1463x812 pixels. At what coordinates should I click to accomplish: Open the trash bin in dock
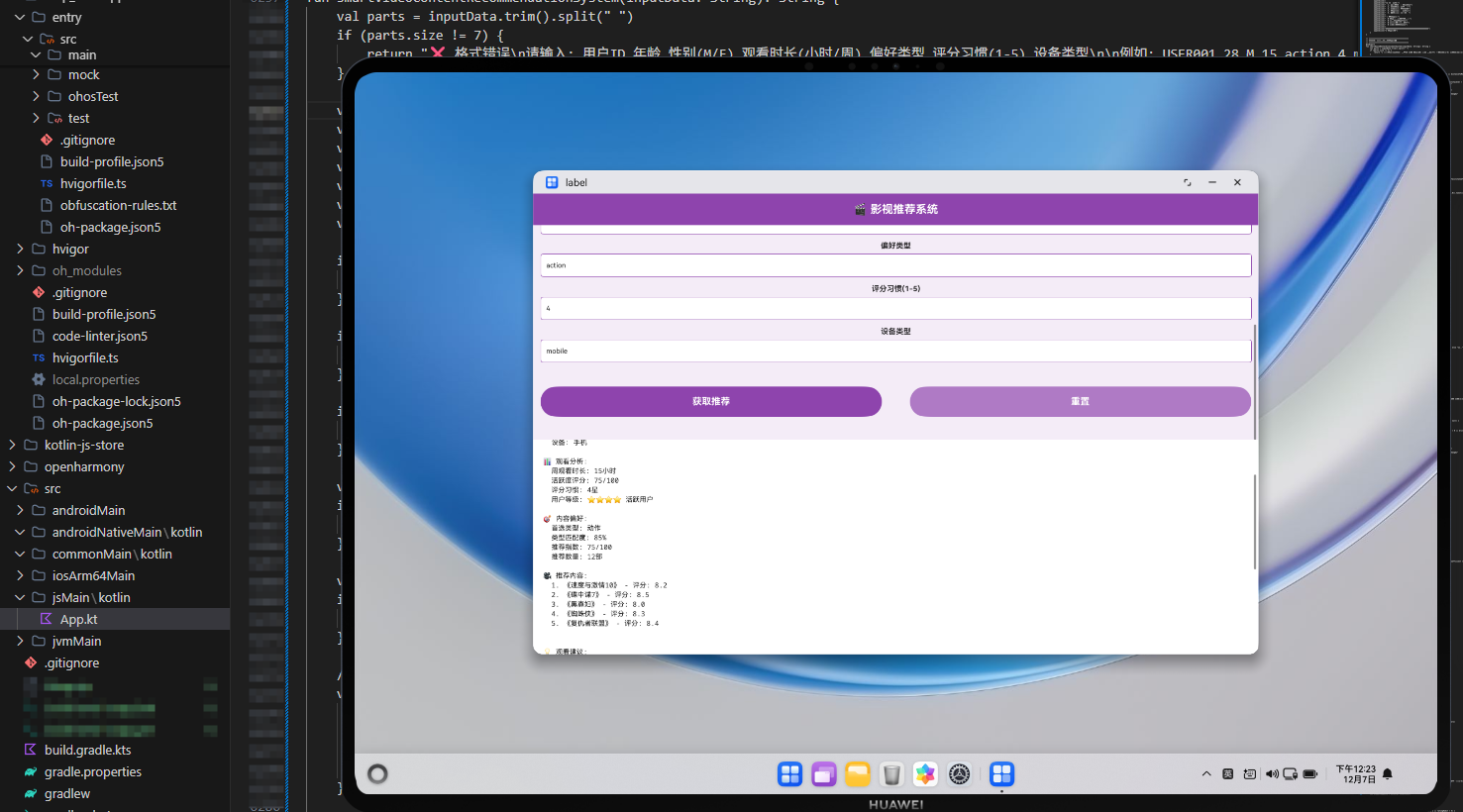[891, 774]
